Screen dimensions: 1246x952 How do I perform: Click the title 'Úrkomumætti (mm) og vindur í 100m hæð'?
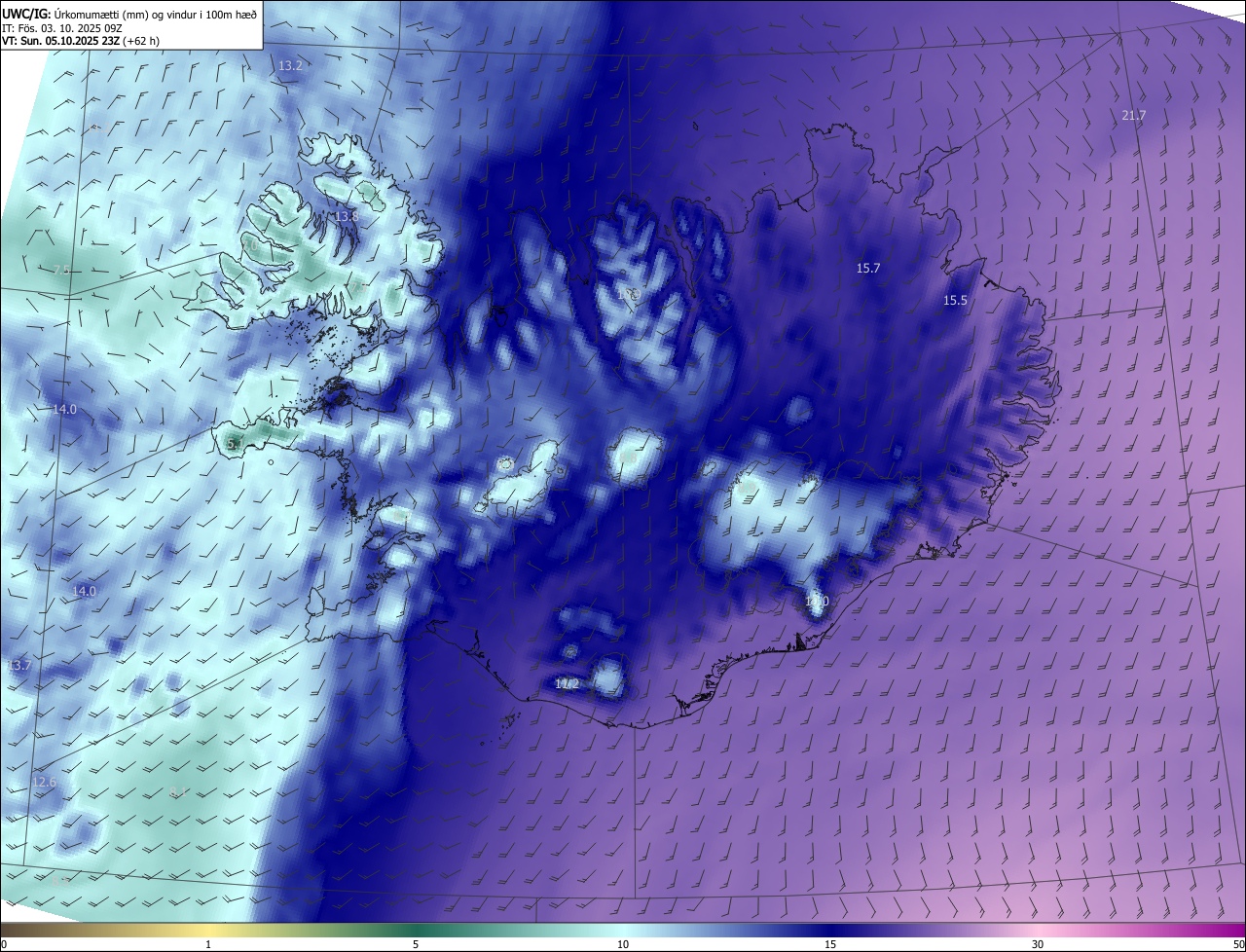coord(156,13)
